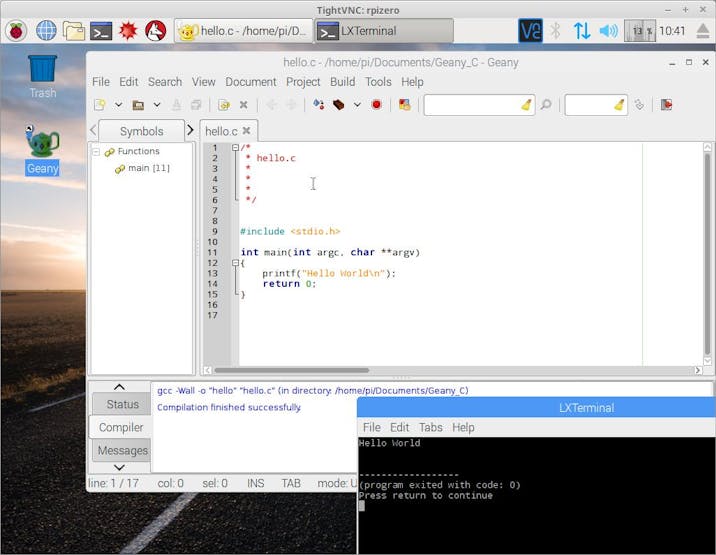Viewport: 716px width, 555px height.
Task: Open the build icon dropdown arrow
Action: [357, 104]
